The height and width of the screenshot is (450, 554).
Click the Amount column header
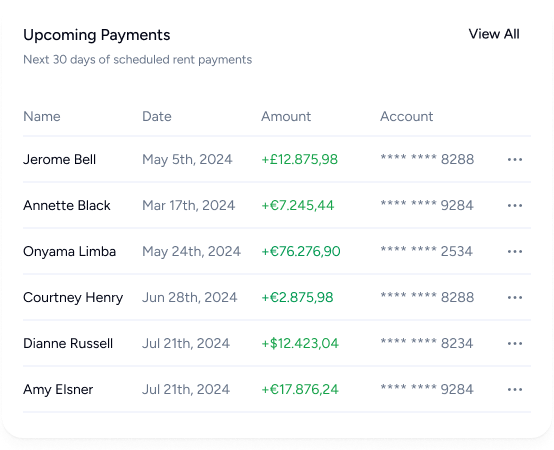coord(286,117)
